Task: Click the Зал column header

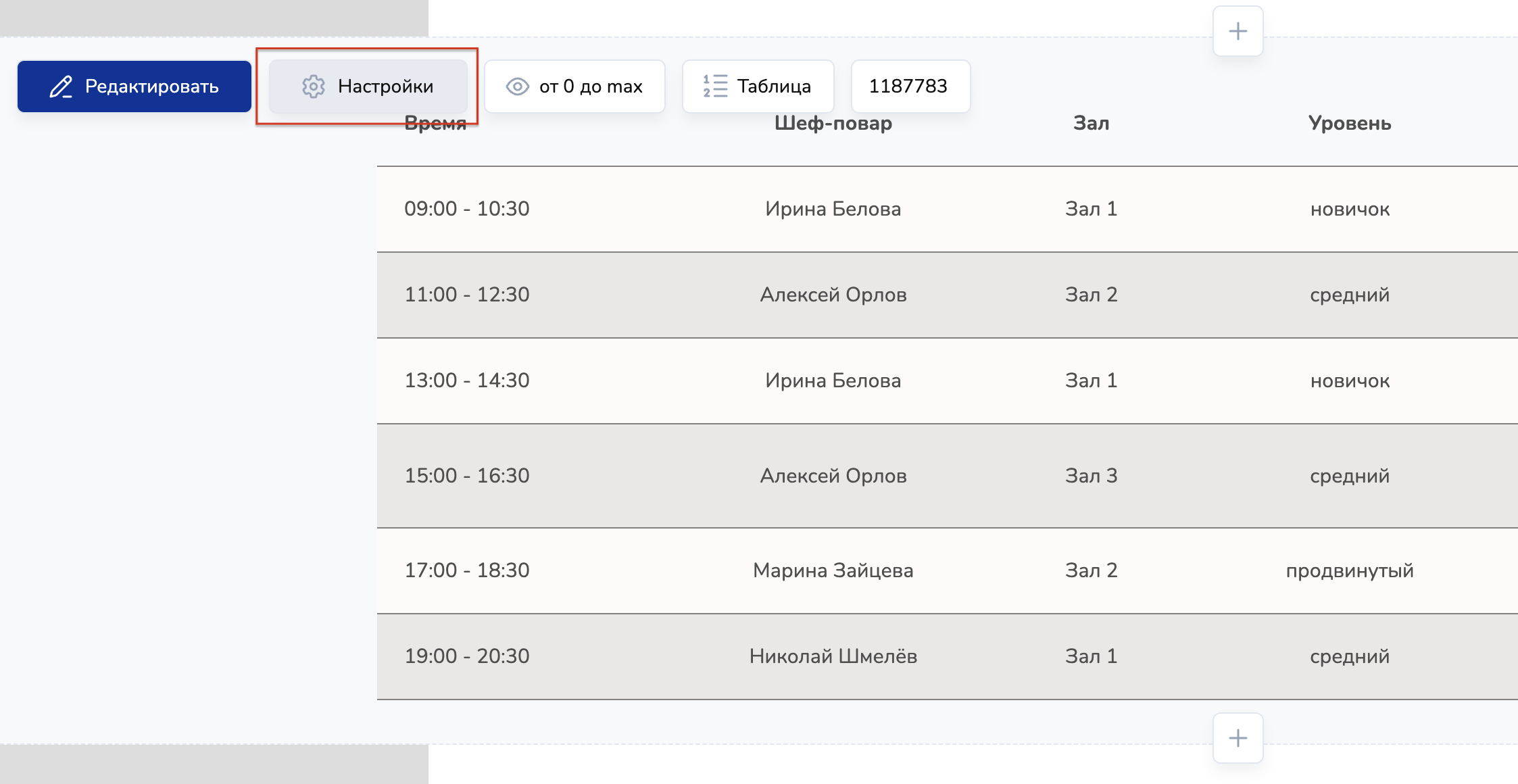Action: click(x=1091, y=123)
